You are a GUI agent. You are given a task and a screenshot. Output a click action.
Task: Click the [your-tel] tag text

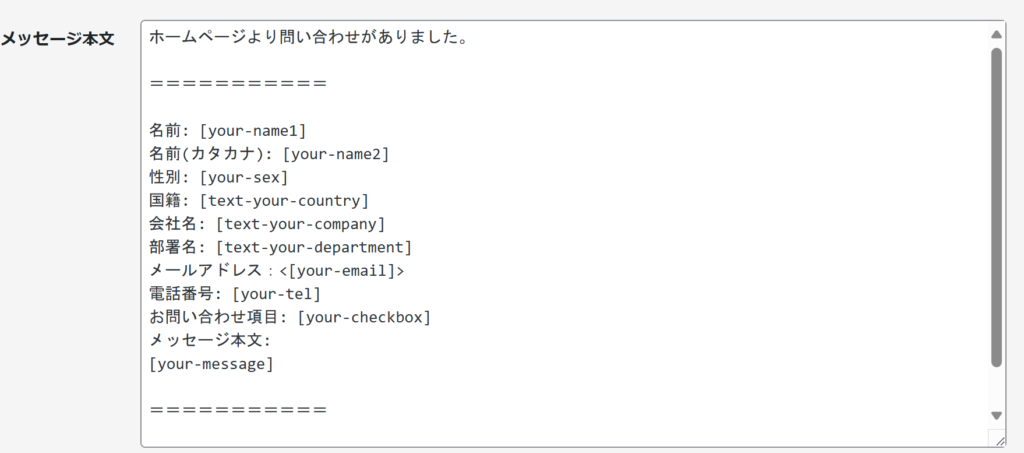point(277,294)
